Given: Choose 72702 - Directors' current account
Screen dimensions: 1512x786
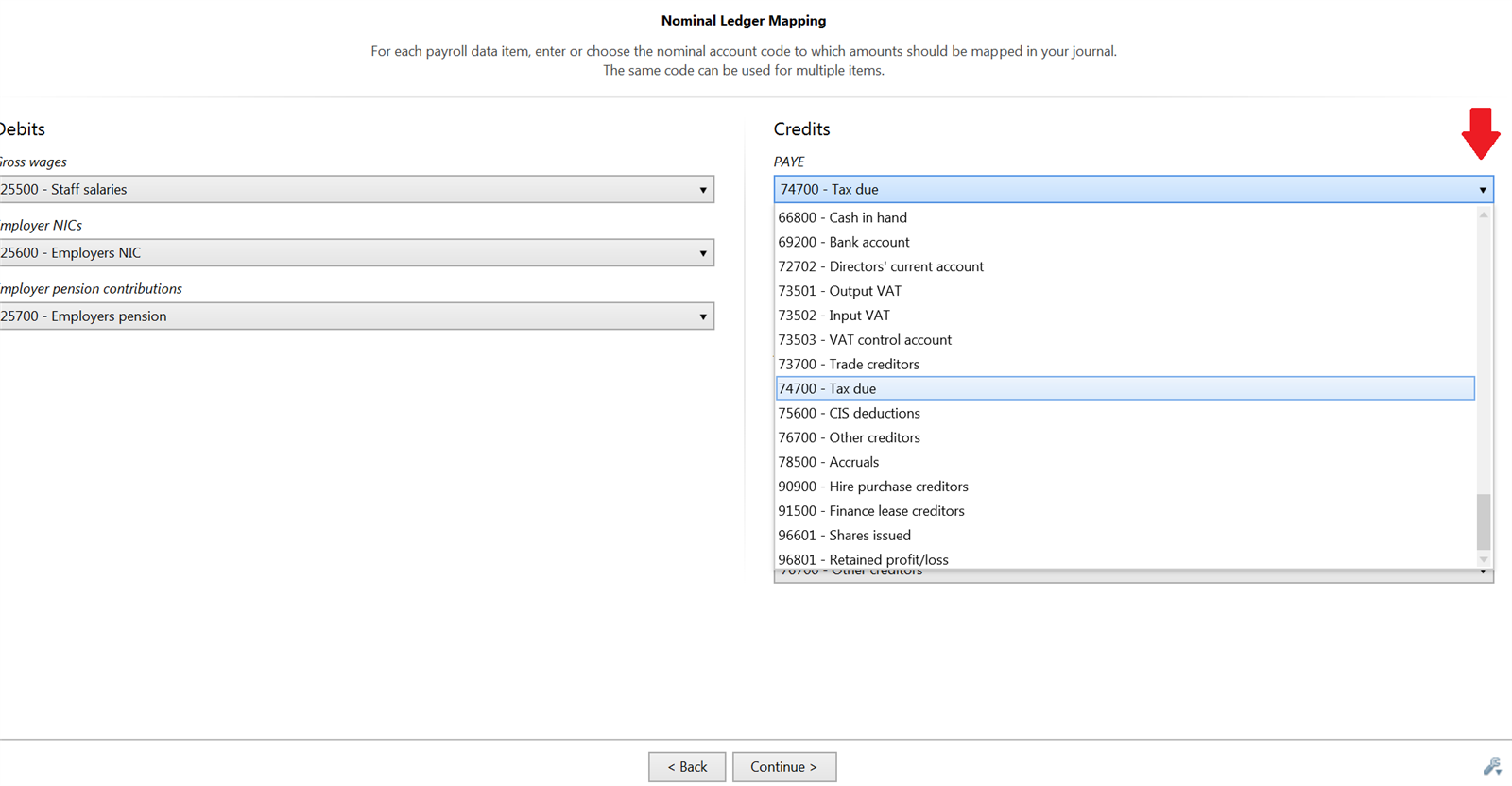Looking at the screenshot, I should click(1125, 266).
